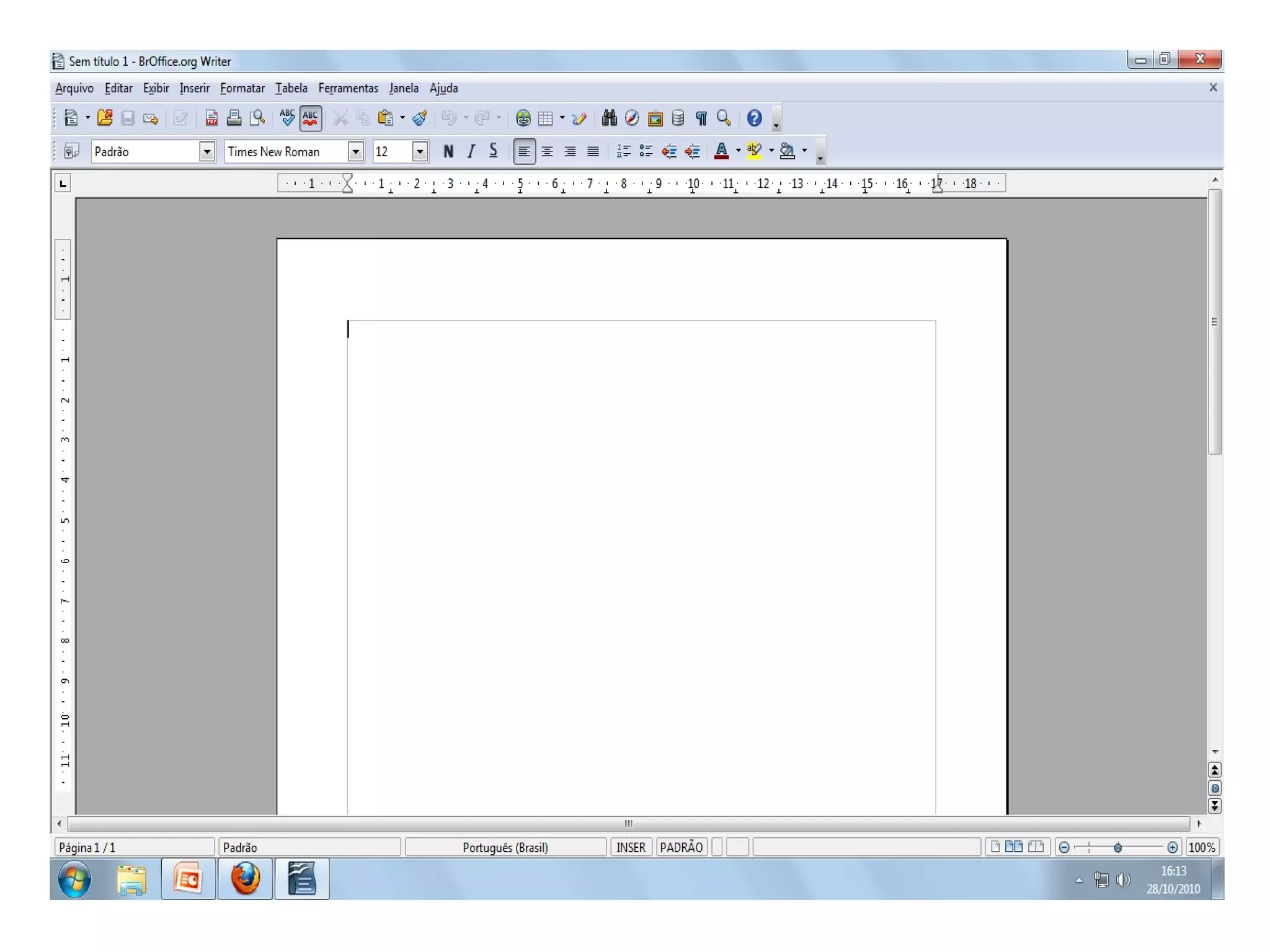Viewport: 1270px width, 952px height.
Task: Click the Help question mark icon
Action: click(754, 118)
